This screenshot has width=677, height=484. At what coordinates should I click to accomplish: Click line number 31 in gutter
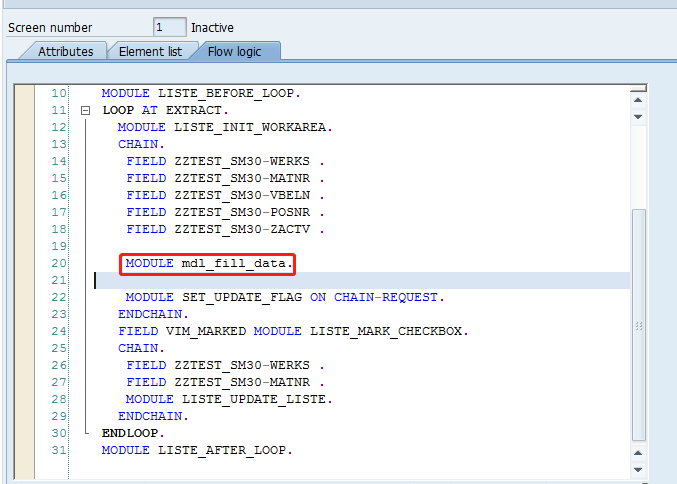[x=59, y=450]
